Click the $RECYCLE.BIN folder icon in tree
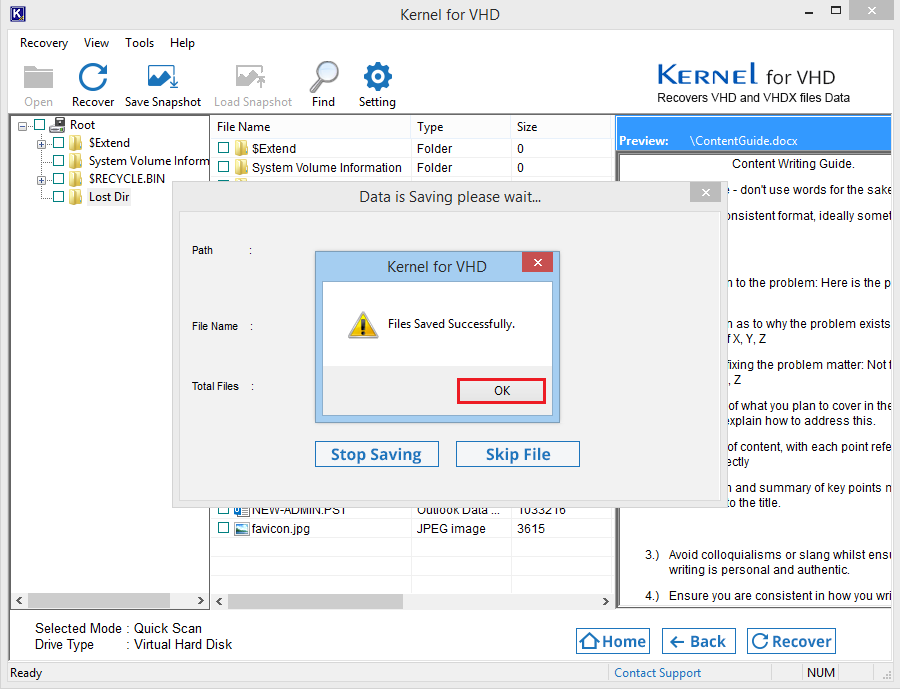This screenshot has height=689, width=900. point(76,179)
